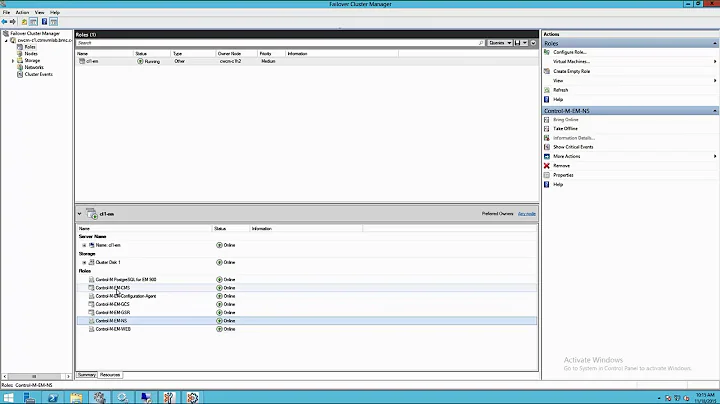Open the Queries dropdown
The width and height of the screenshot is (720, 404).
pos(500,43)
